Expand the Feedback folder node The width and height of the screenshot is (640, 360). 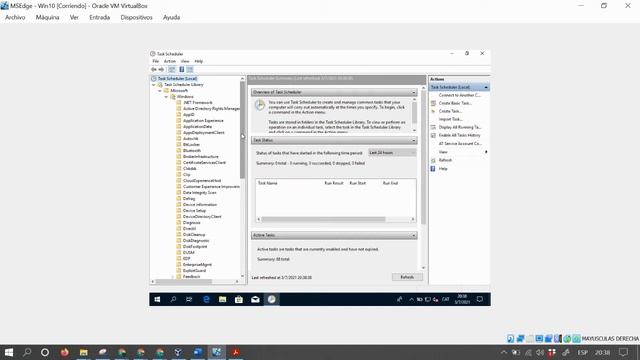tap(172, 277)
